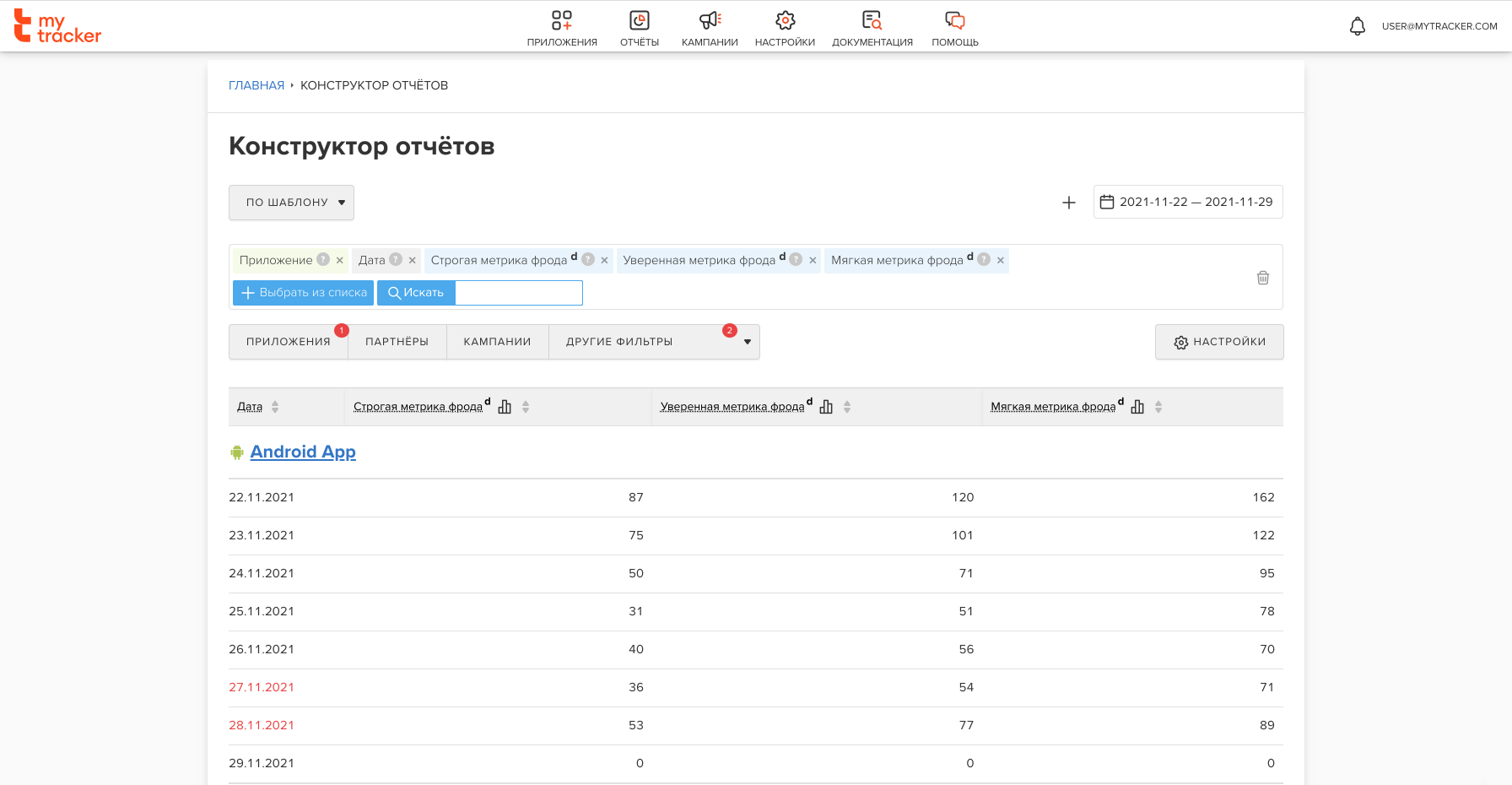Toggle sort on Мягкая метрика фрода column
This screenshot has width=1512, height=785.
click(x=1158, y=407)
